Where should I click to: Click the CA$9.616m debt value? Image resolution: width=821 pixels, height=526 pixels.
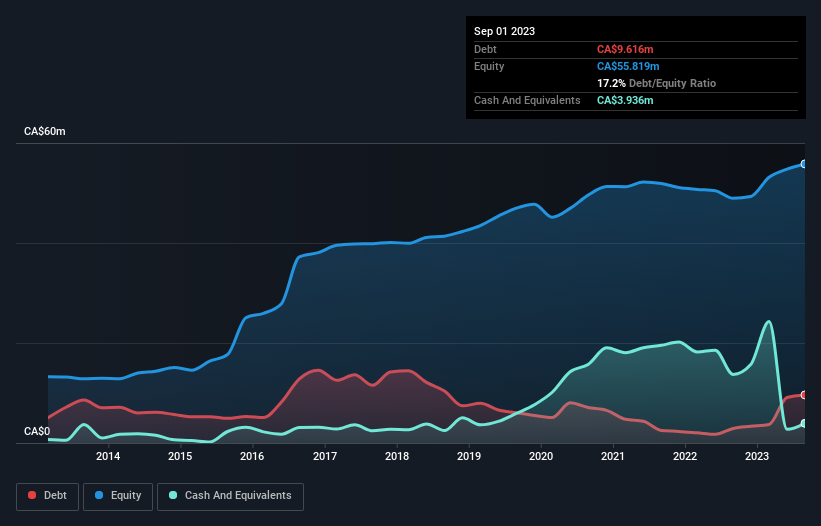point(625,49)
